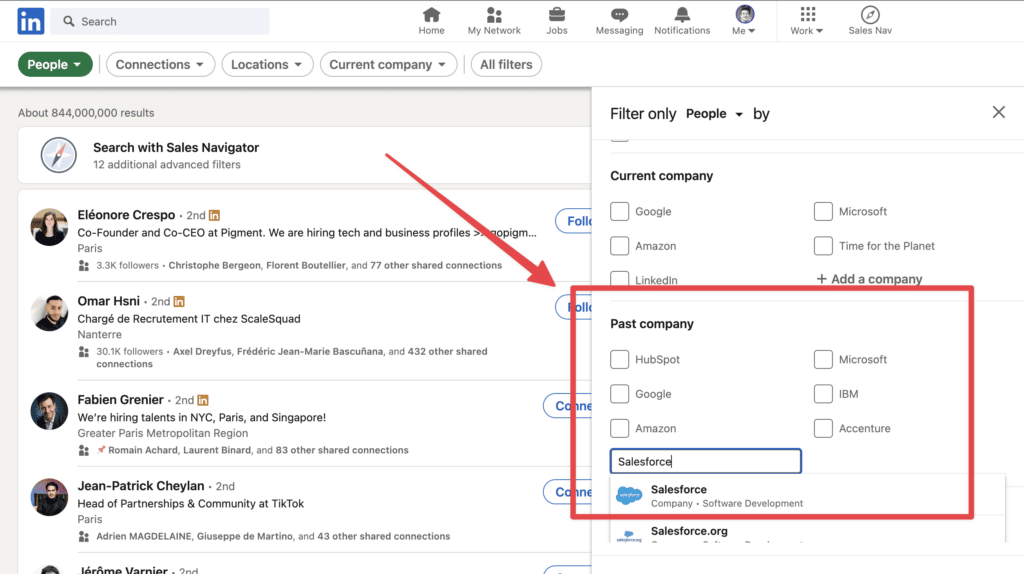
Task: Expand the People filter dropdown
Action: coord(55,65)
